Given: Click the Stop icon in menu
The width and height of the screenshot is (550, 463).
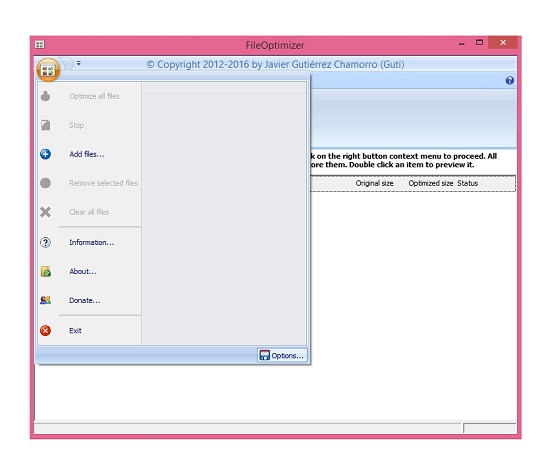Looking at the screenshot, I should point(46,125).
